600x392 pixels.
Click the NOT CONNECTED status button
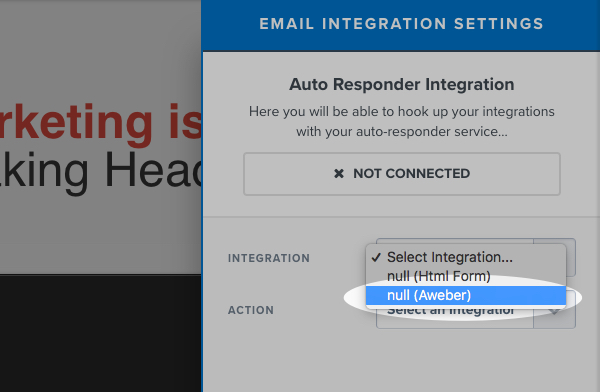402,174
